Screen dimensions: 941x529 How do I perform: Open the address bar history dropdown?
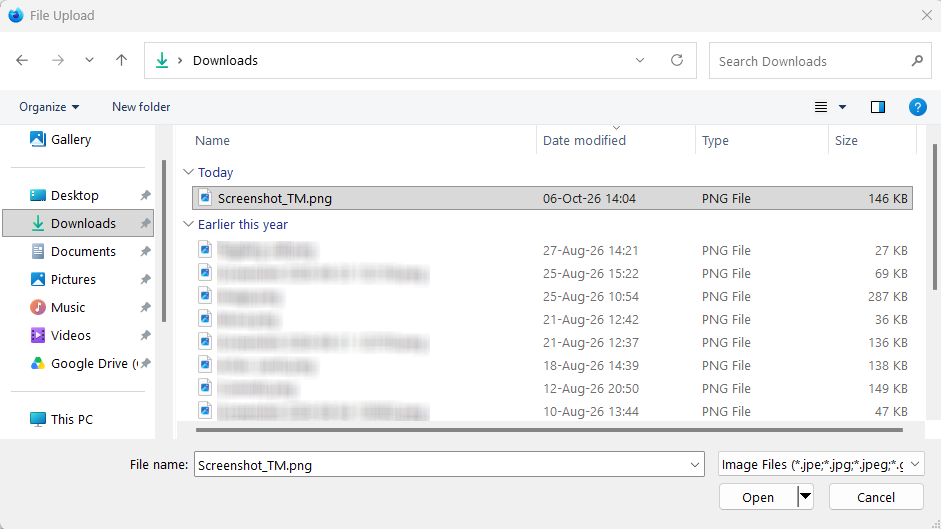[x=640, y=60]
